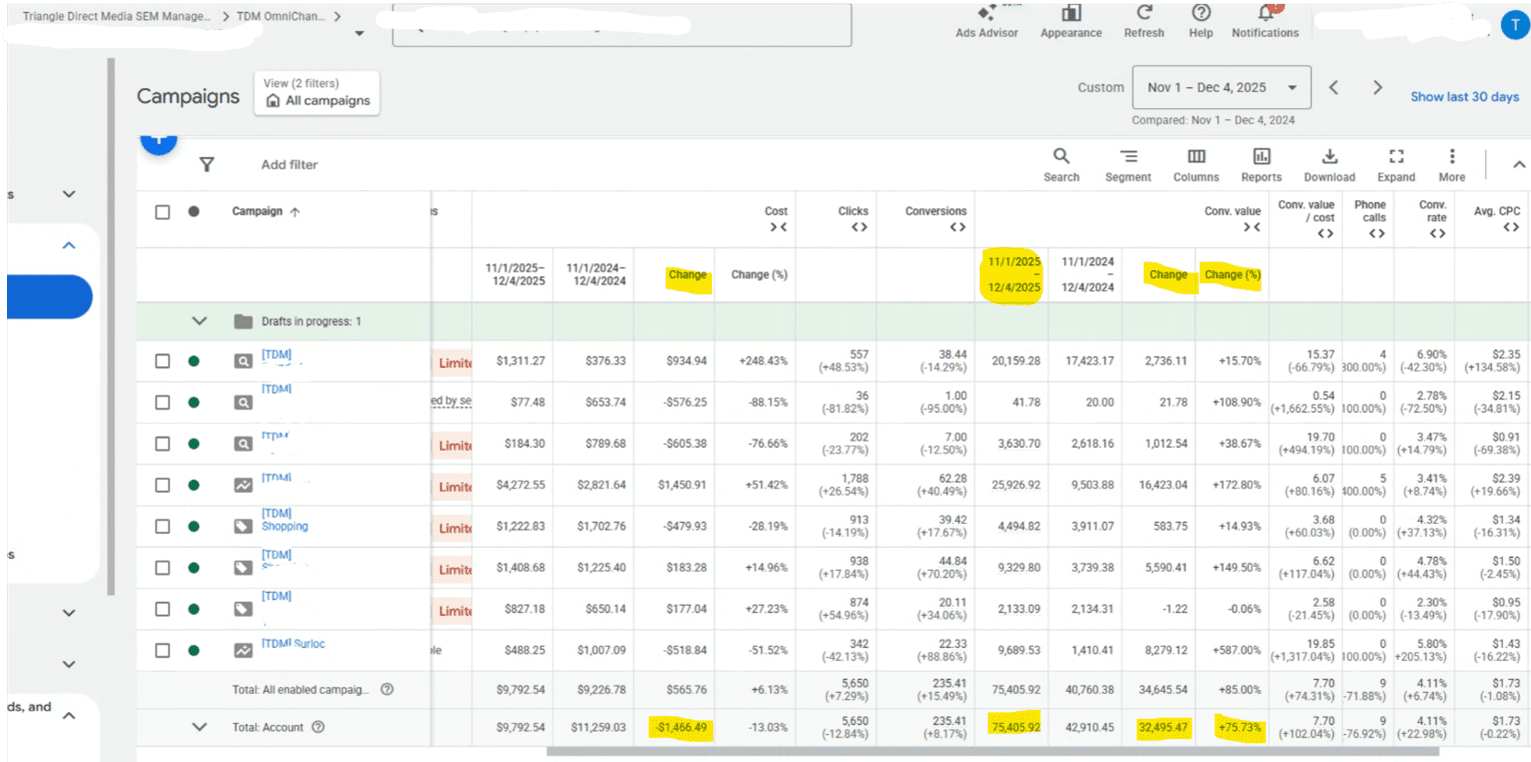Expand the table to full screen
The height and width of the screenshot is (762, 1531).
point(1396,164)
